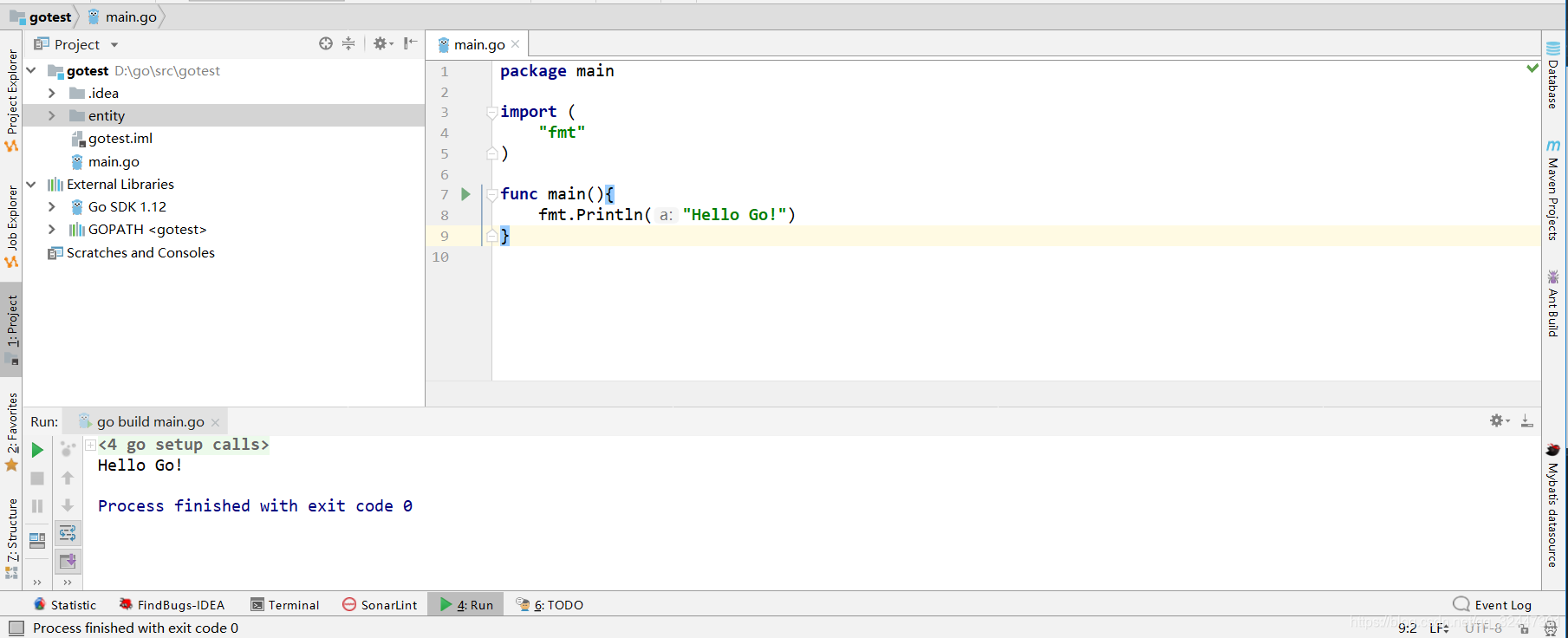Click the pause output button
Image resolution: width=1568 pixels, height=638 pixels.
pos(37,506)
